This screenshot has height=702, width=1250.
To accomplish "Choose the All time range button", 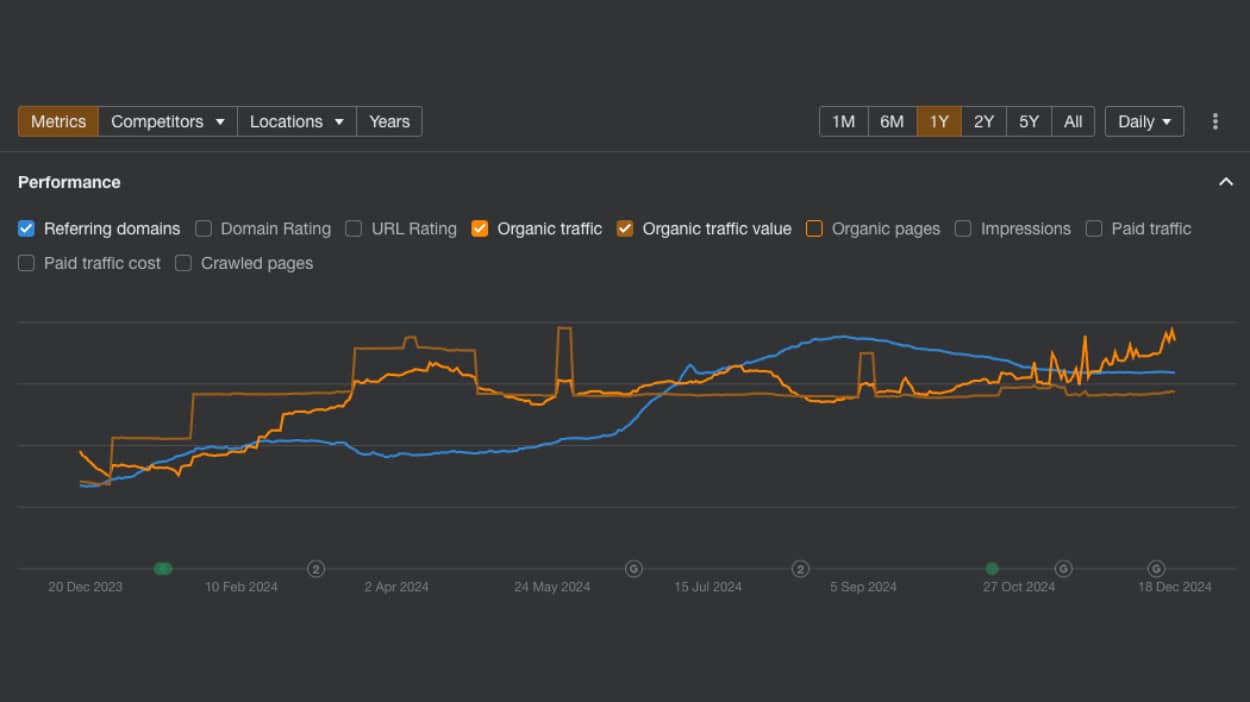I will coord(1072,121).
